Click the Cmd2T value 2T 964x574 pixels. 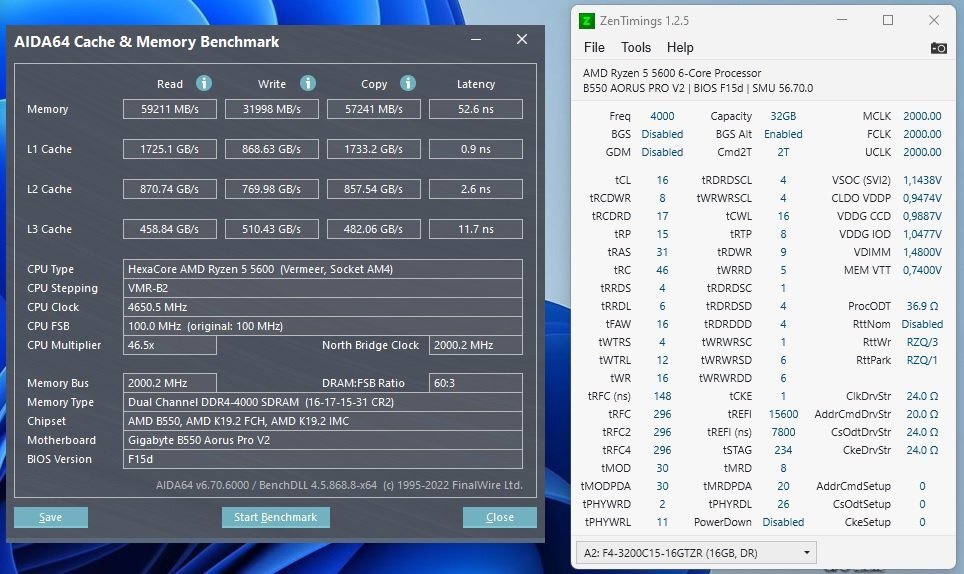(x=783, y=152)
